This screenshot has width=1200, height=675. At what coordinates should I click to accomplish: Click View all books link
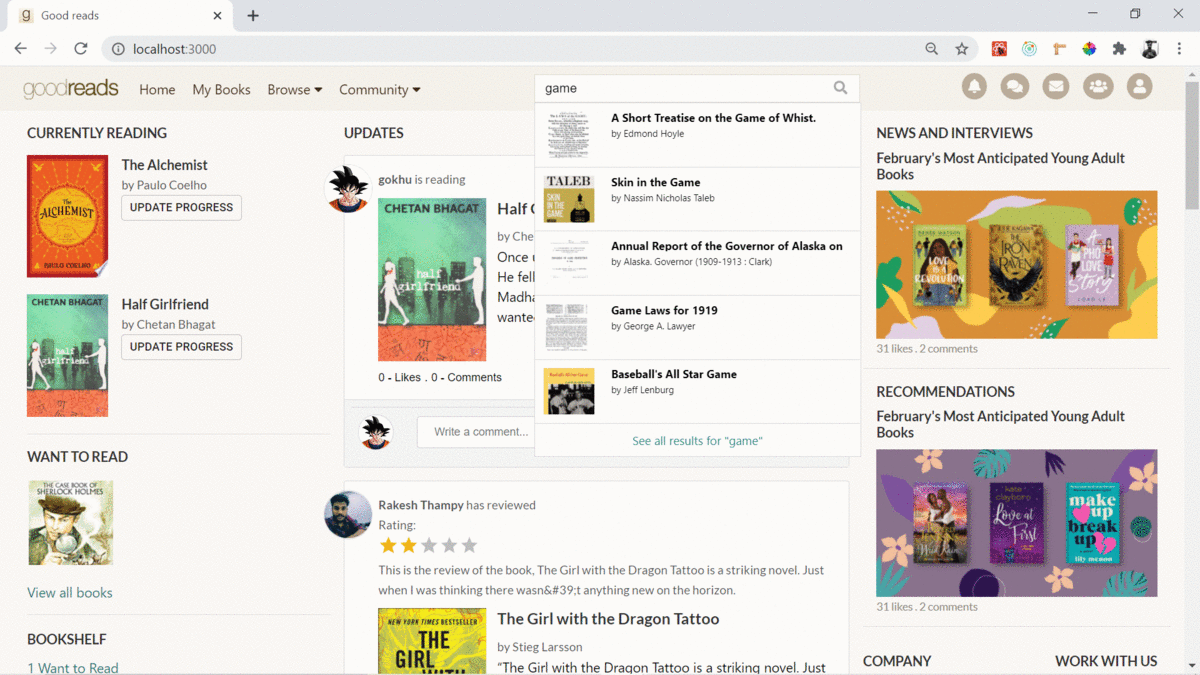[70, 592]
